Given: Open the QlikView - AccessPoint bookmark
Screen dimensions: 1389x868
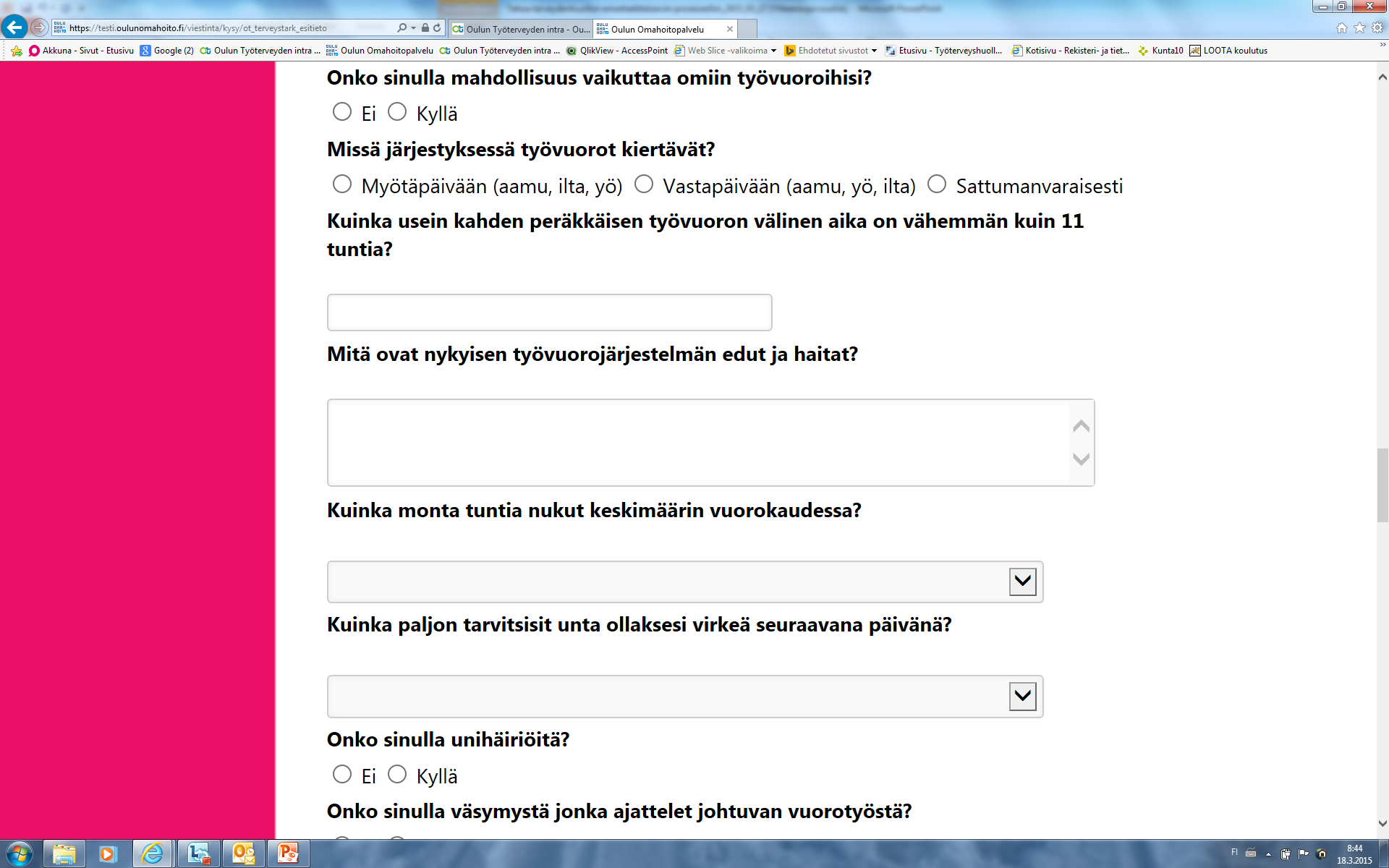Looking at the screenshot, I should 617,51.
